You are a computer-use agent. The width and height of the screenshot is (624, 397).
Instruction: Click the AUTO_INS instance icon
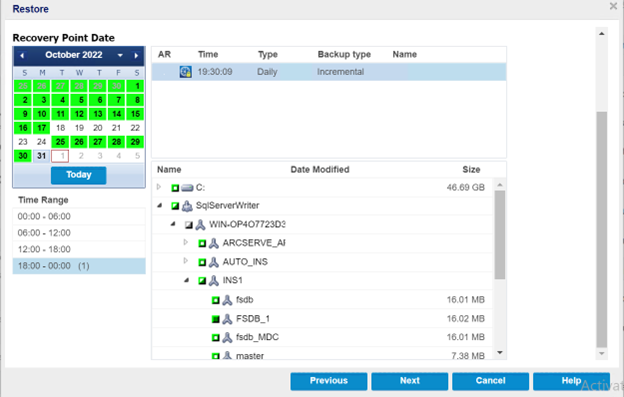(214, 262)
